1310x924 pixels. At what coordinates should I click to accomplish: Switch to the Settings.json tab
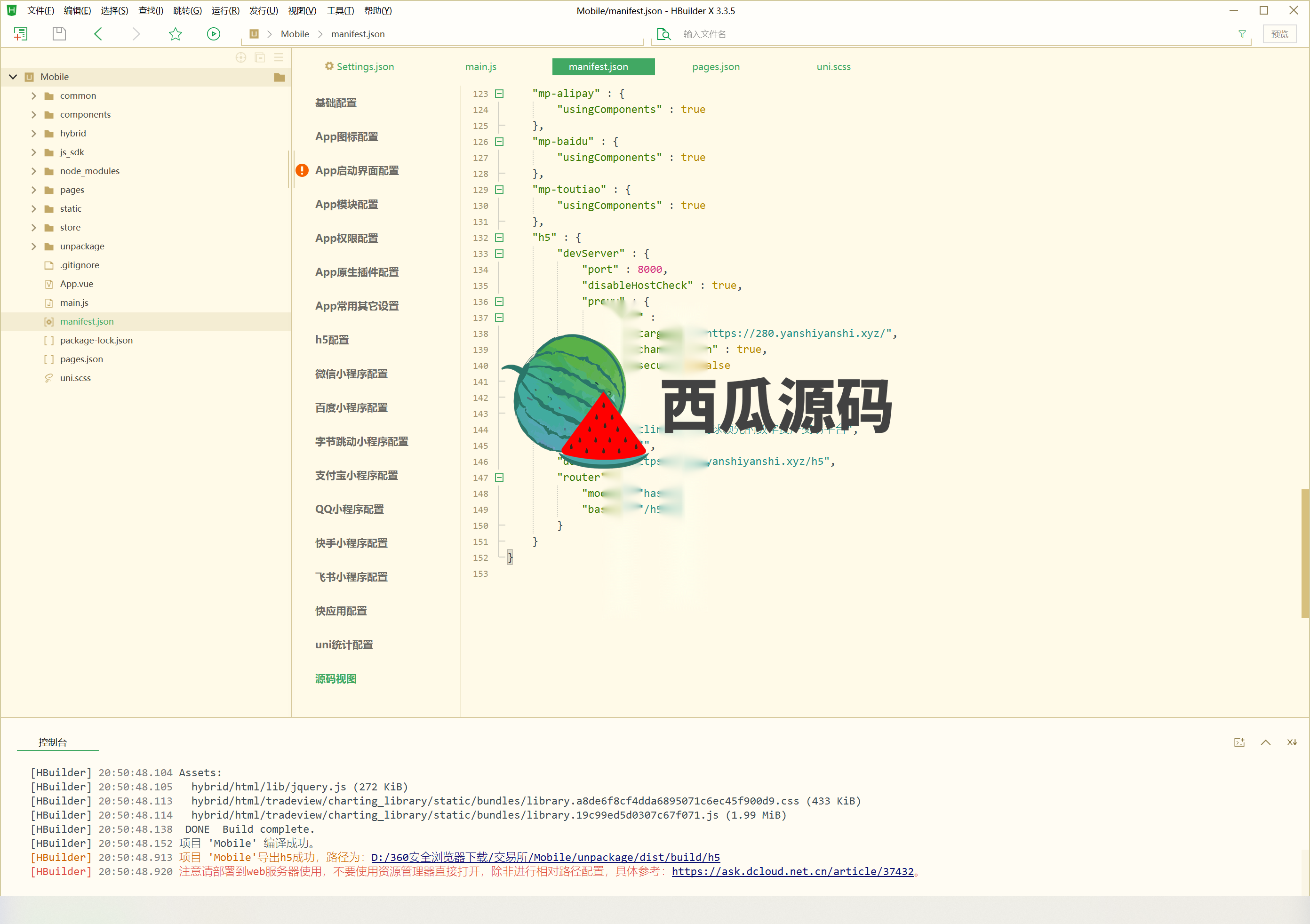(x=359, y=67)
